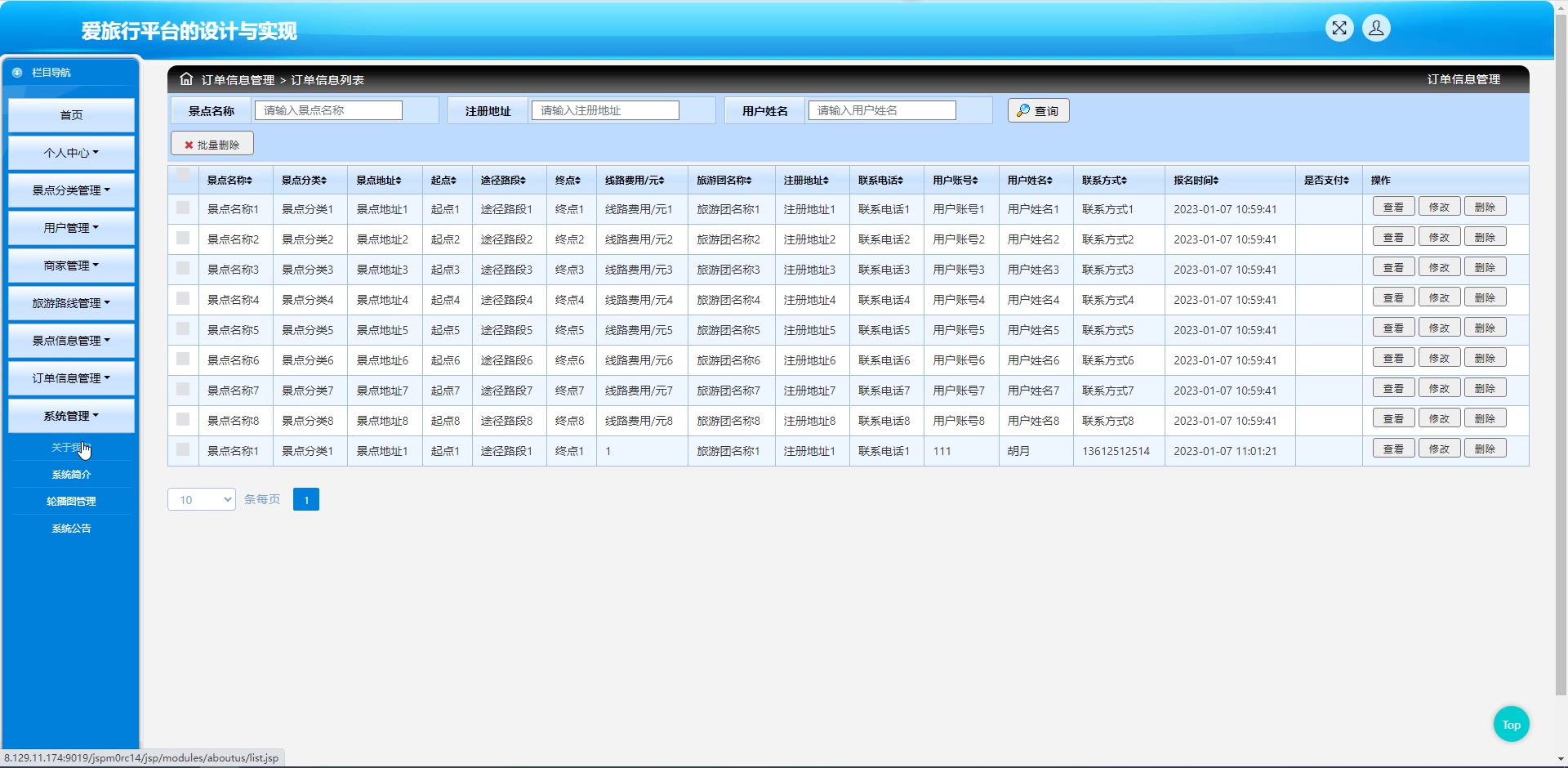Sort by 起点 column sort arrow
The width and height of the screenshot is (1568, 768).
453,181
